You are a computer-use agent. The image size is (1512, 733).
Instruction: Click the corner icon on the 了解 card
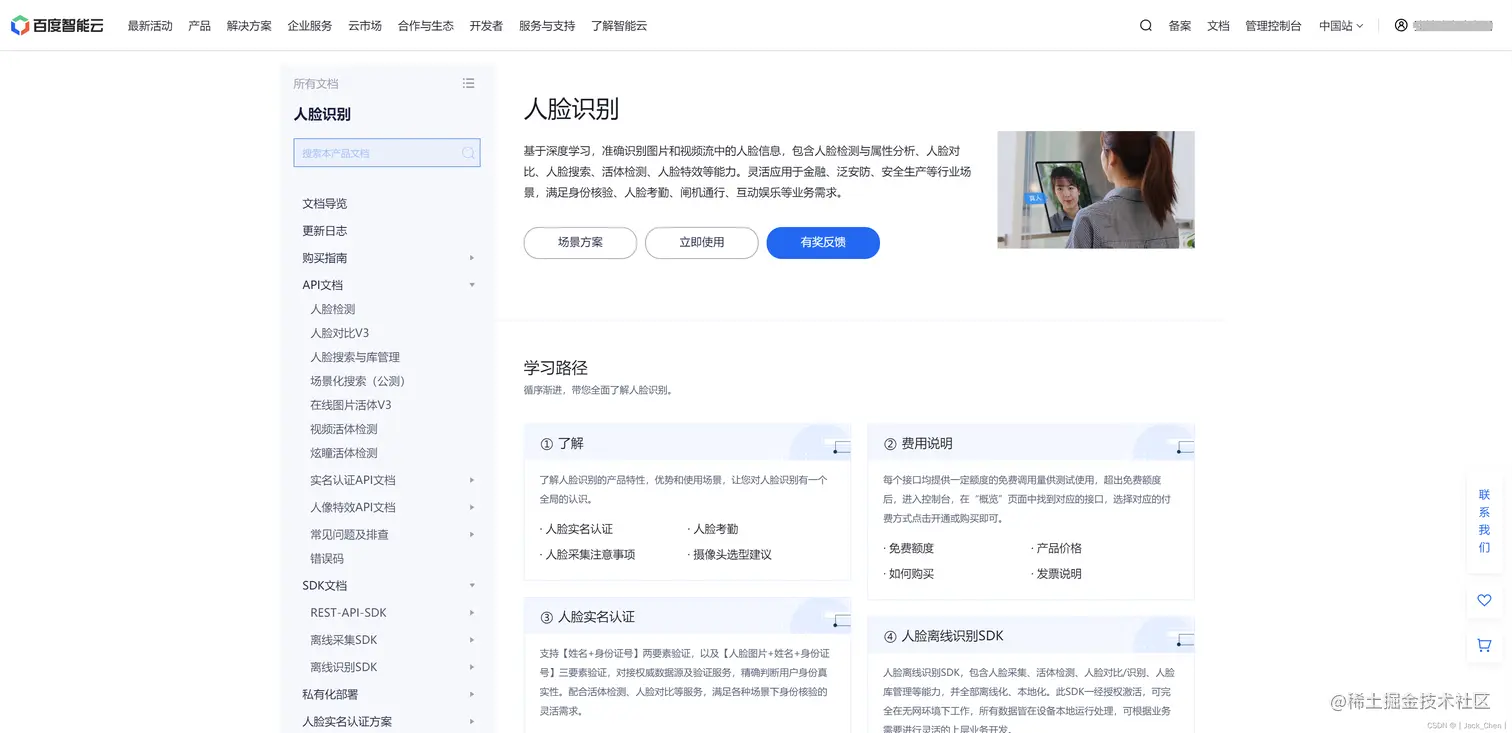(x=838, y=447)
